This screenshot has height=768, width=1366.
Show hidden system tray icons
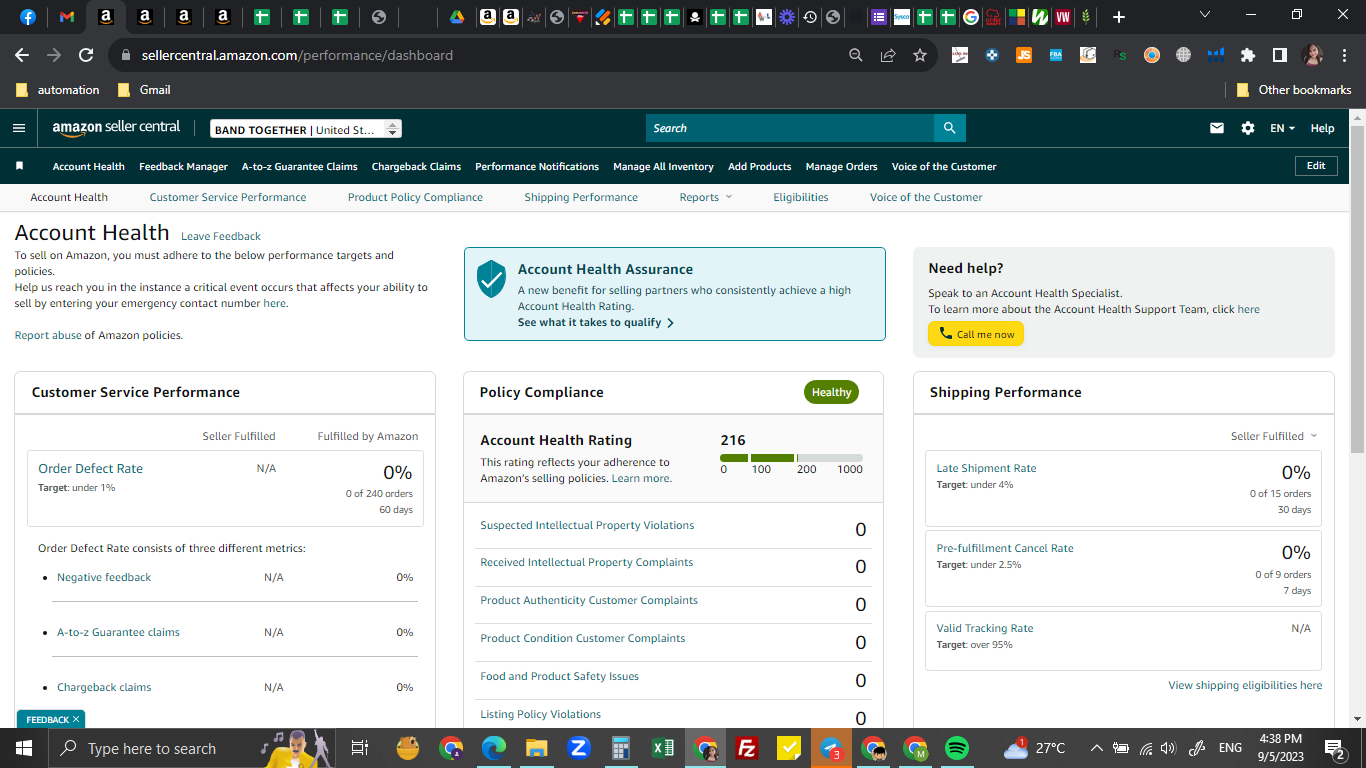coord(1097,748)
